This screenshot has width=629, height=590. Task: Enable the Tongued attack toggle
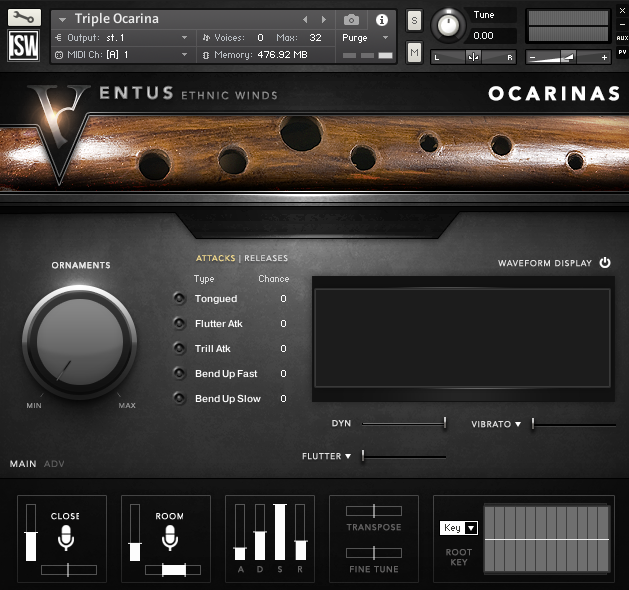pos(179,298)
